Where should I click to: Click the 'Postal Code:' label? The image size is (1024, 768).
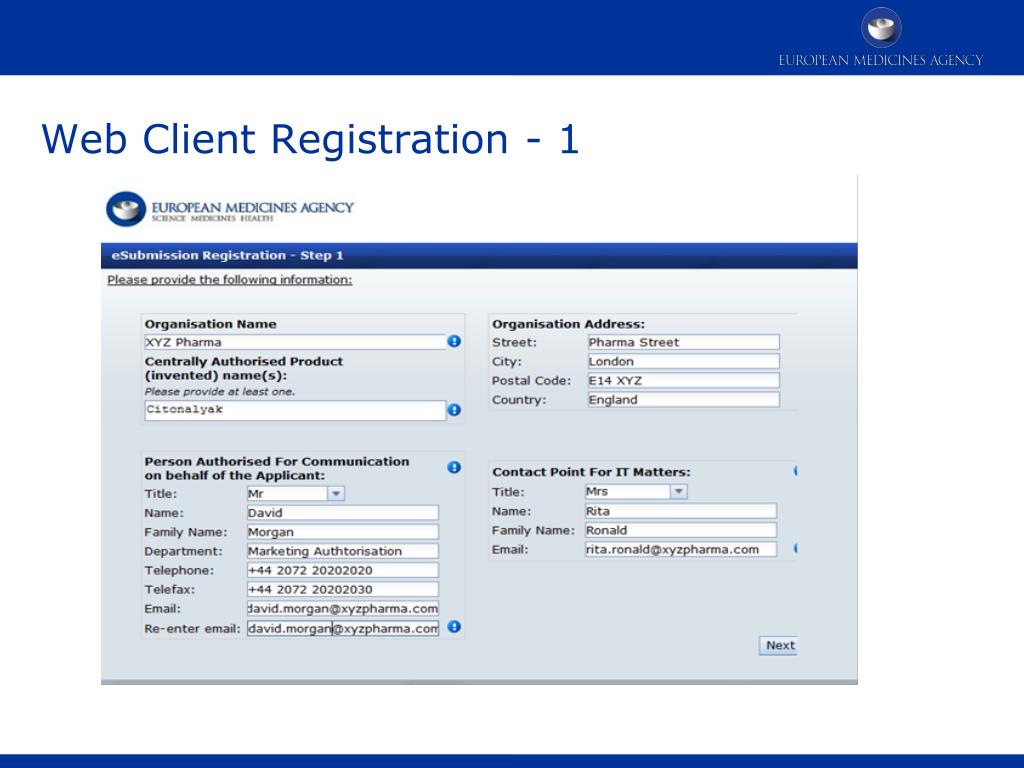click(x=531, y=381)
